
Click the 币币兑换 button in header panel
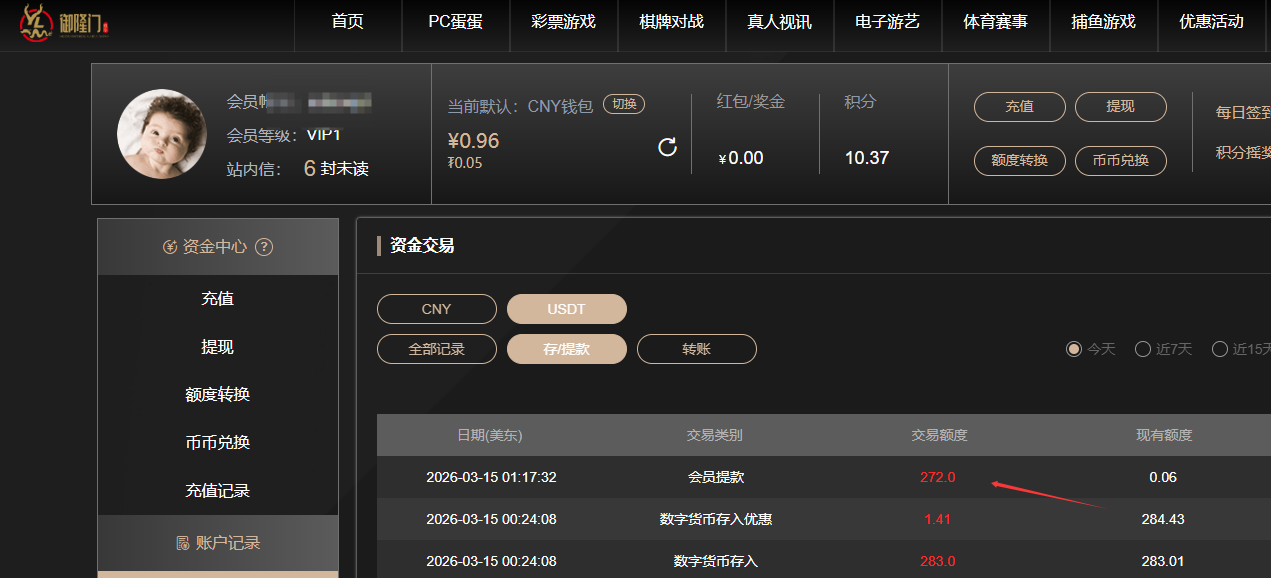pos(1120,160)
